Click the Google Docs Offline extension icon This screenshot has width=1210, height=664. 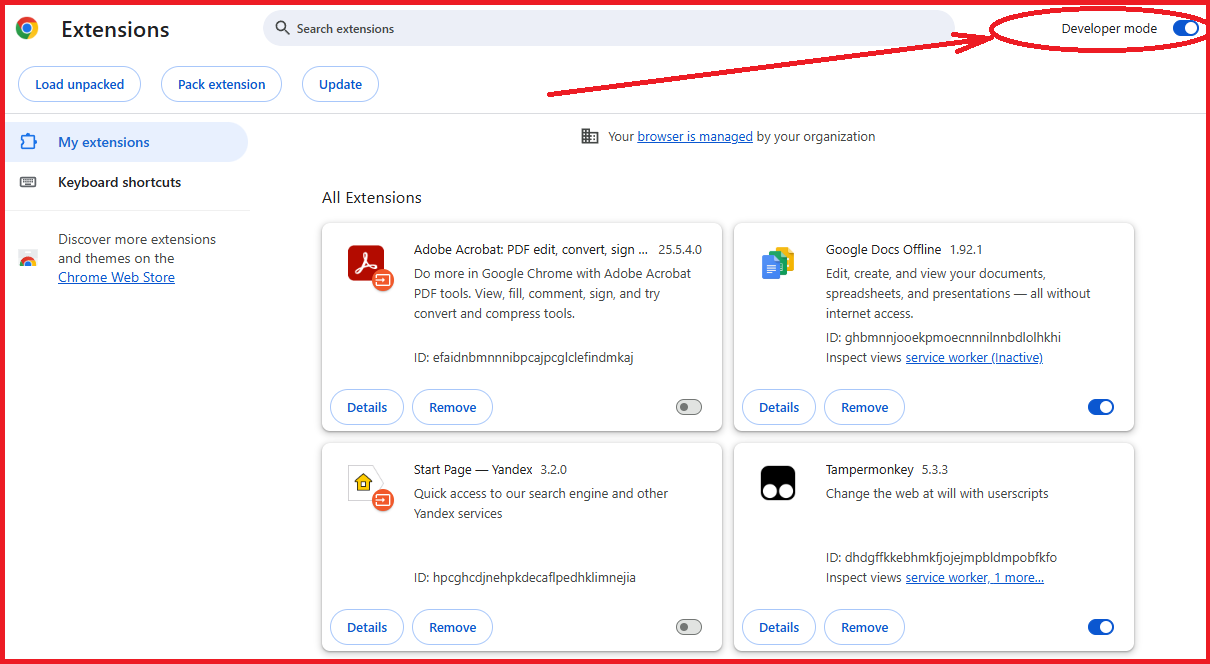tap(778, 263)
